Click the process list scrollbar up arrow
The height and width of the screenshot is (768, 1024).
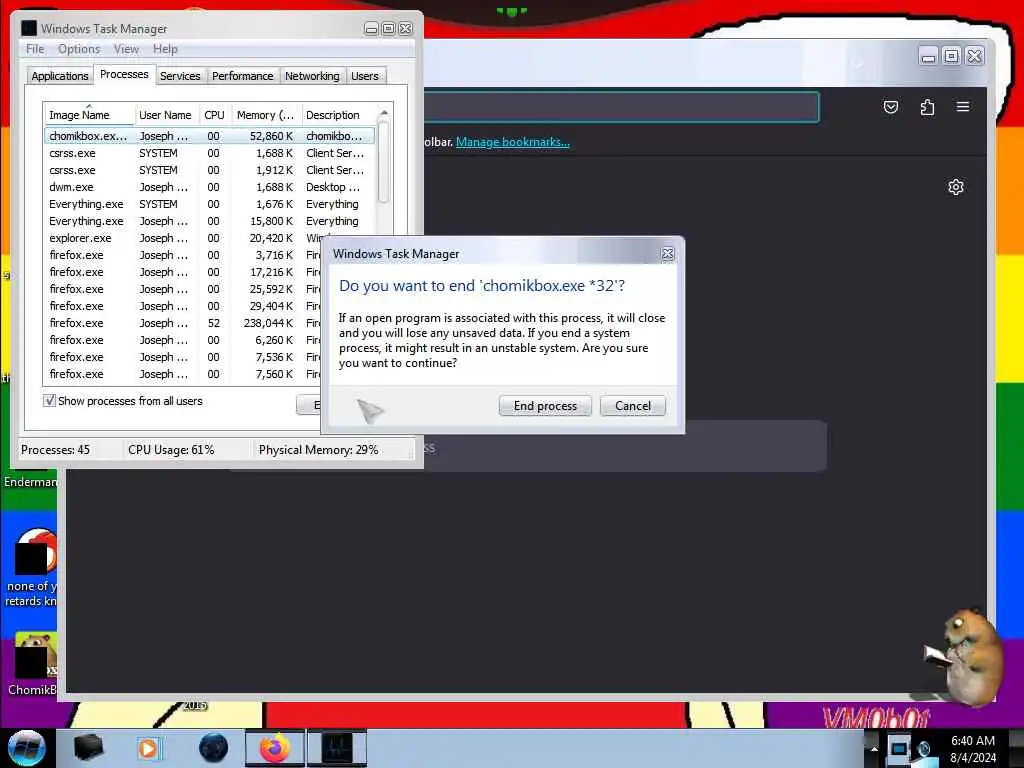(384, 114)
